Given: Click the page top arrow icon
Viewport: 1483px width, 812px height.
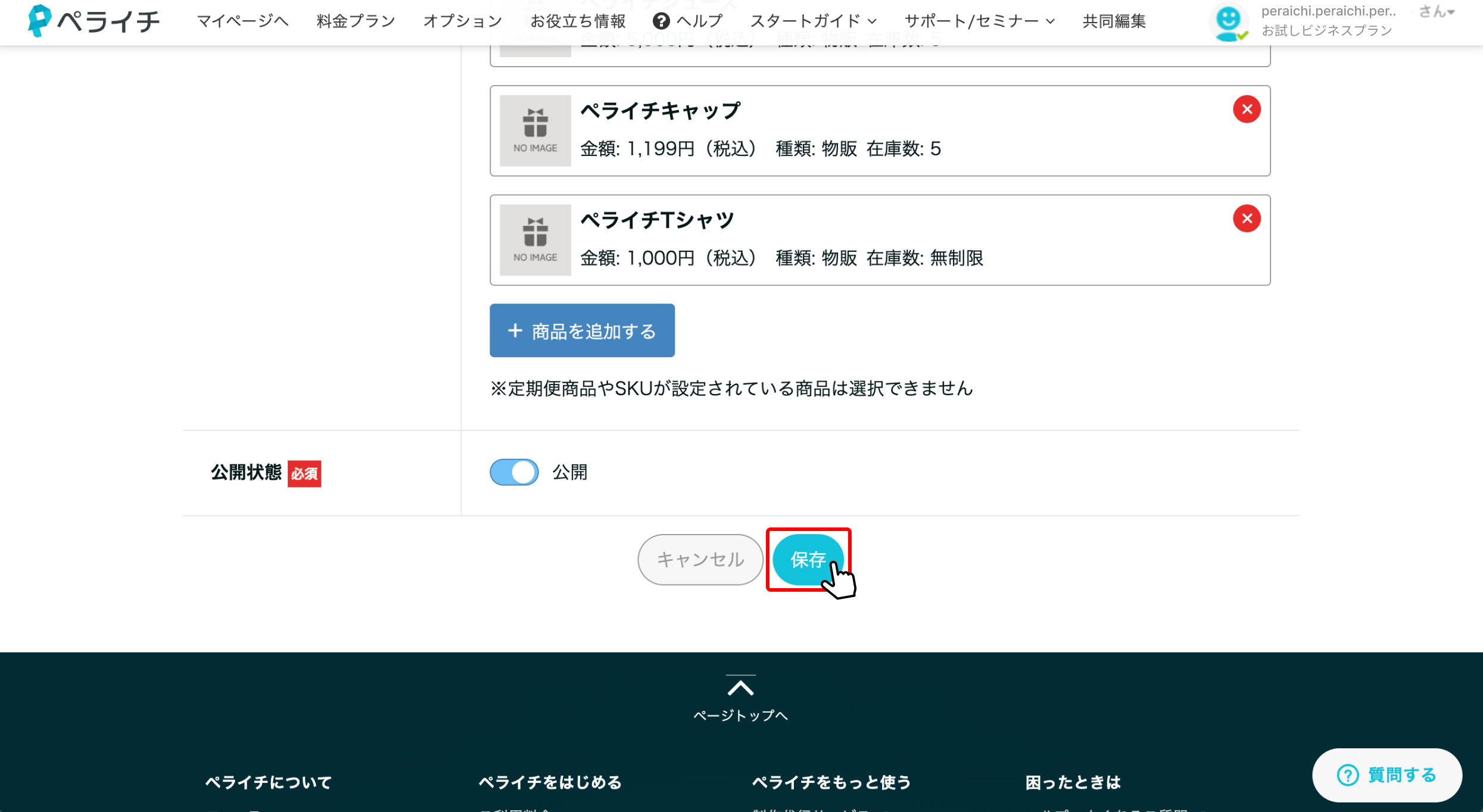Looking at the screenshot, I should click(740, 686).
